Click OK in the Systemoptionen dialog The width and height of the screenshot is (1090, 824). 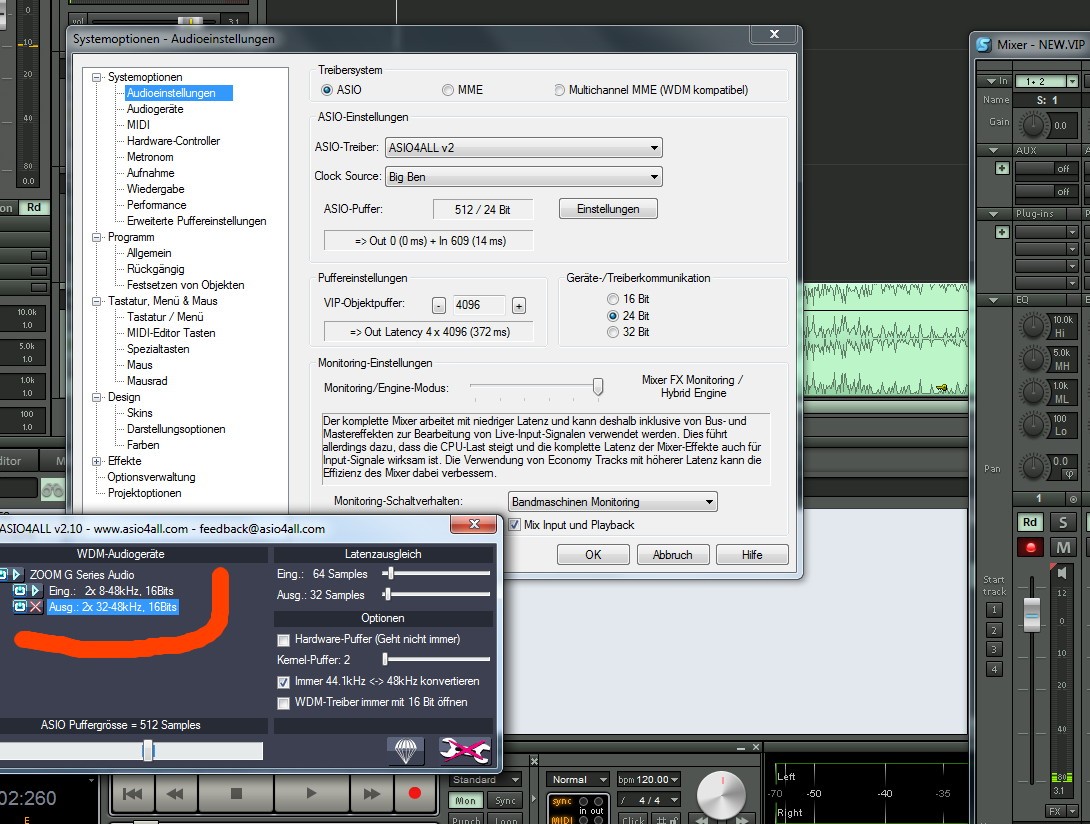click(x=593, y=554)
